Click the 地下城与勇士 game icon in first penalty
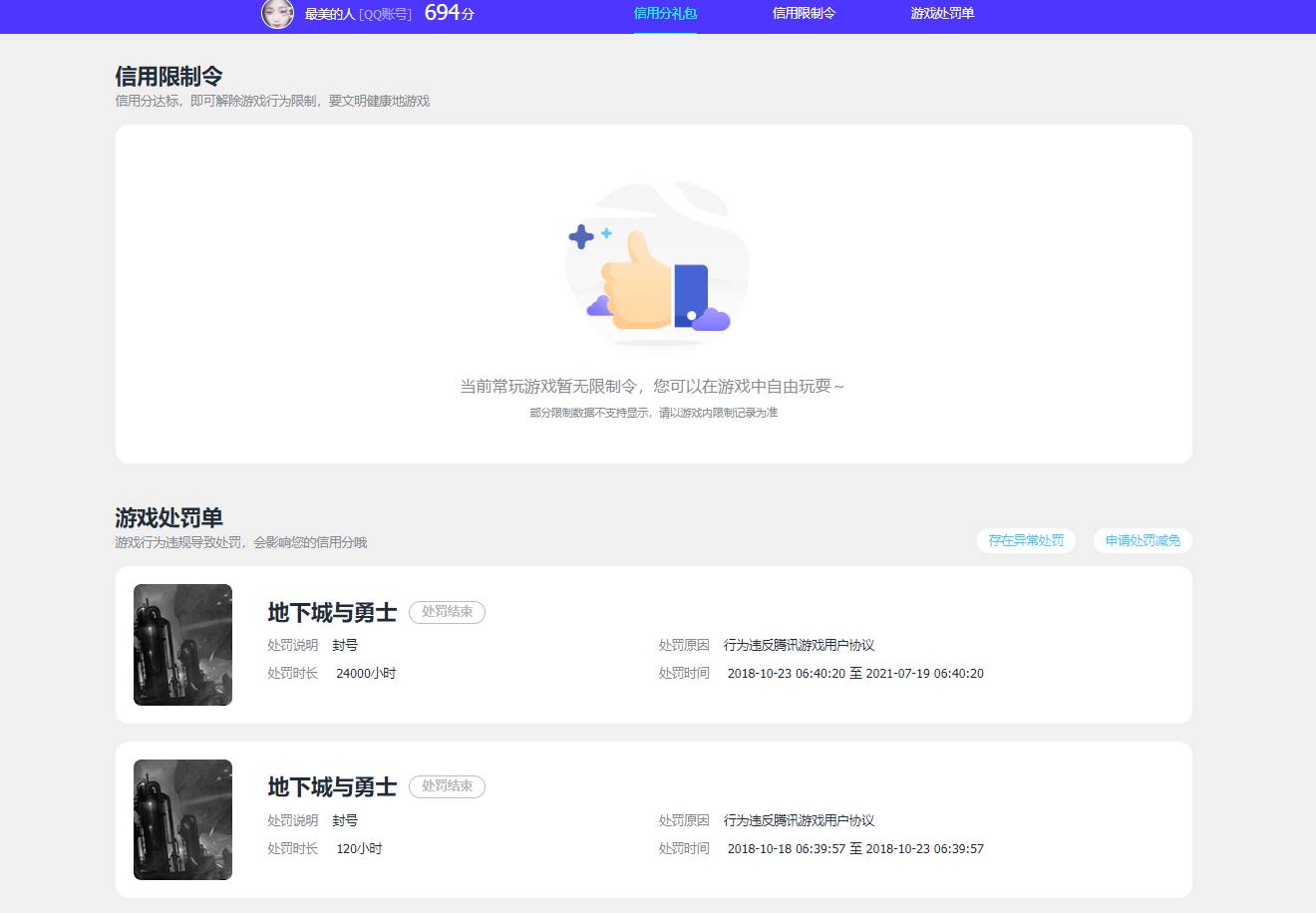 (x=182, y=644)
